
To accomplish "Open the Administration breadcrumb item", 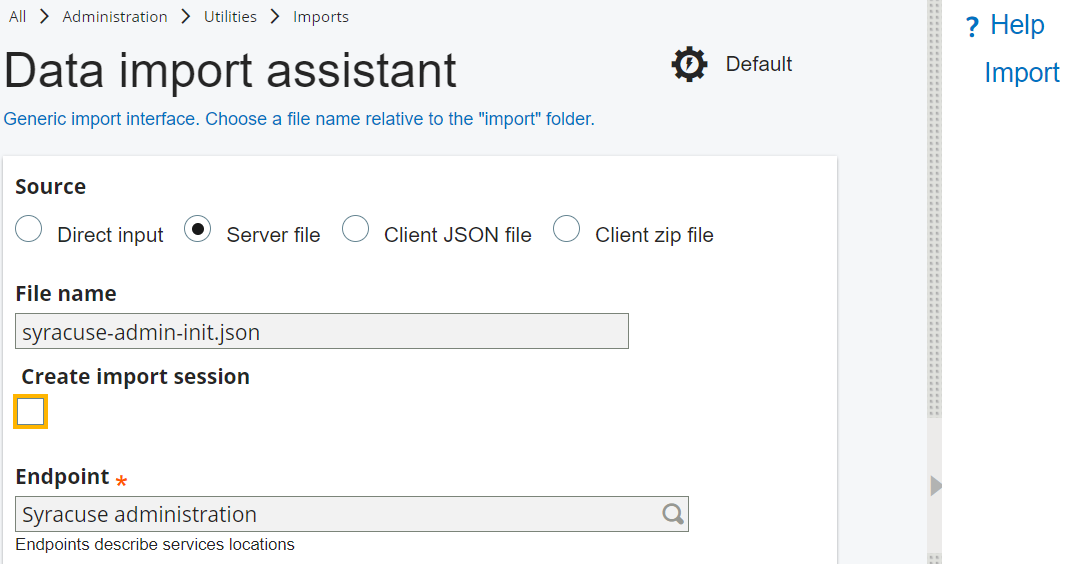I will coord(115,17).
